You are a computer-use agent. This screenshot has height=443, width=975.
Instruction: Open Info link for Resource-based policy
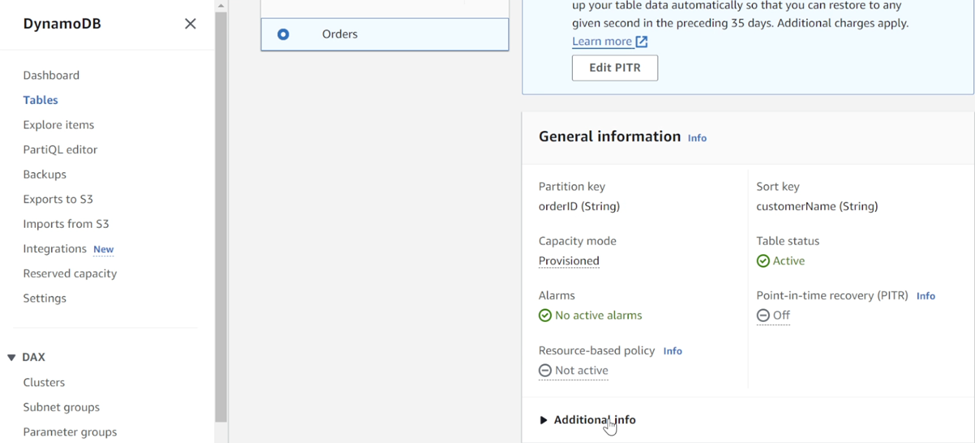click(x=673, y=351)
